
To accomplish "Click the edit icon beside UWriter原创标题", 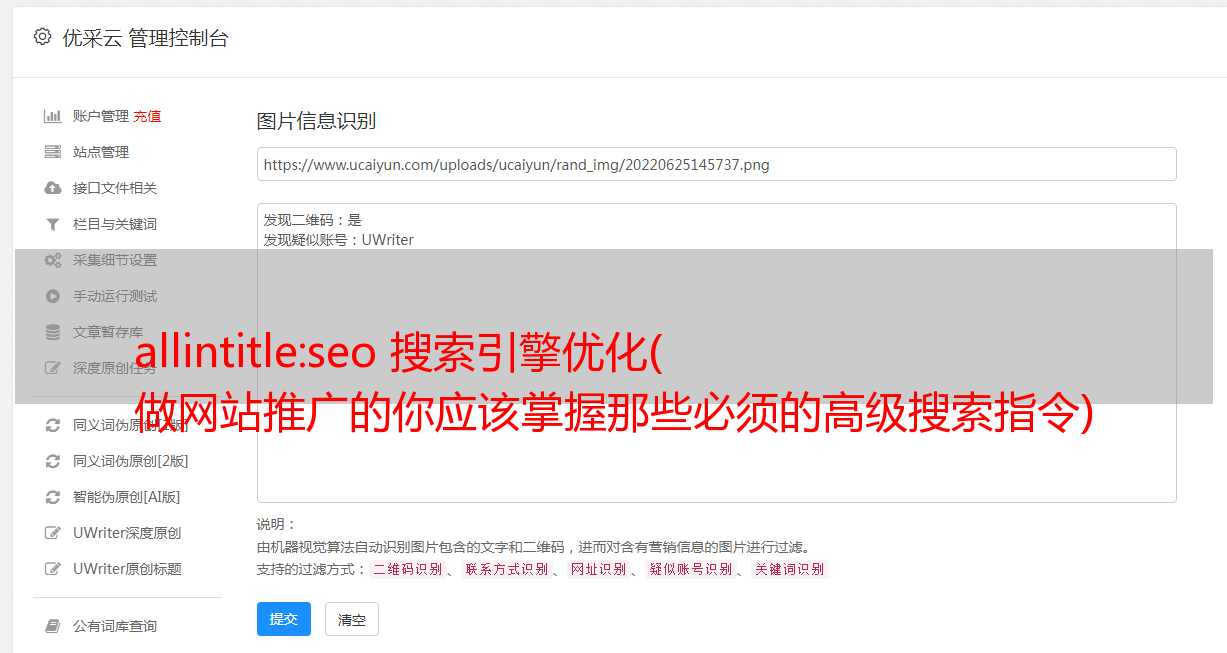I will click(53, 569).
